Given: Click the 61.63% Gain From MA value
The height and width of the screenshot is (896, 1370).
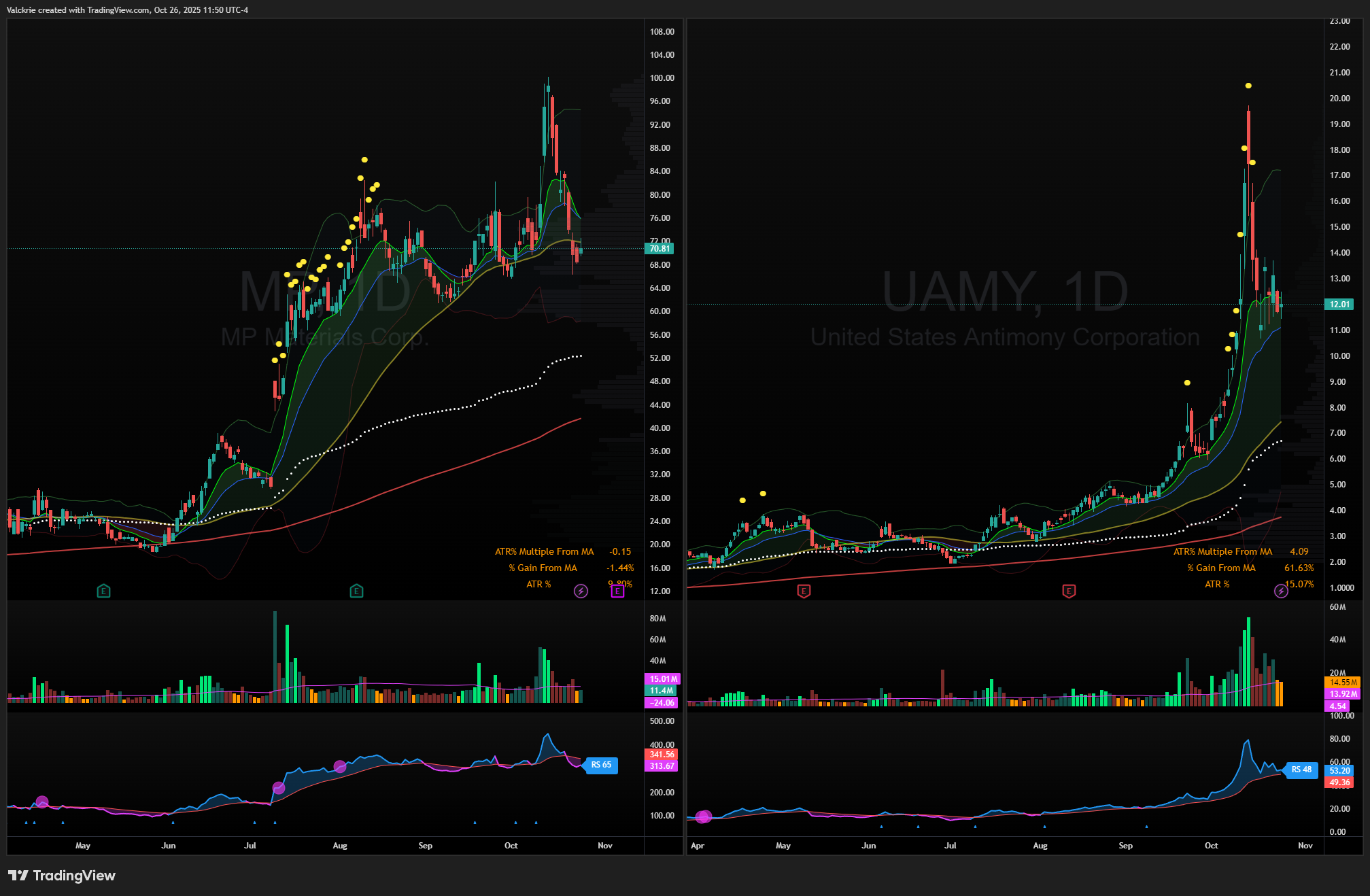Looking at the screenshot, I should pyautogui.click(x=1299, y=568).
